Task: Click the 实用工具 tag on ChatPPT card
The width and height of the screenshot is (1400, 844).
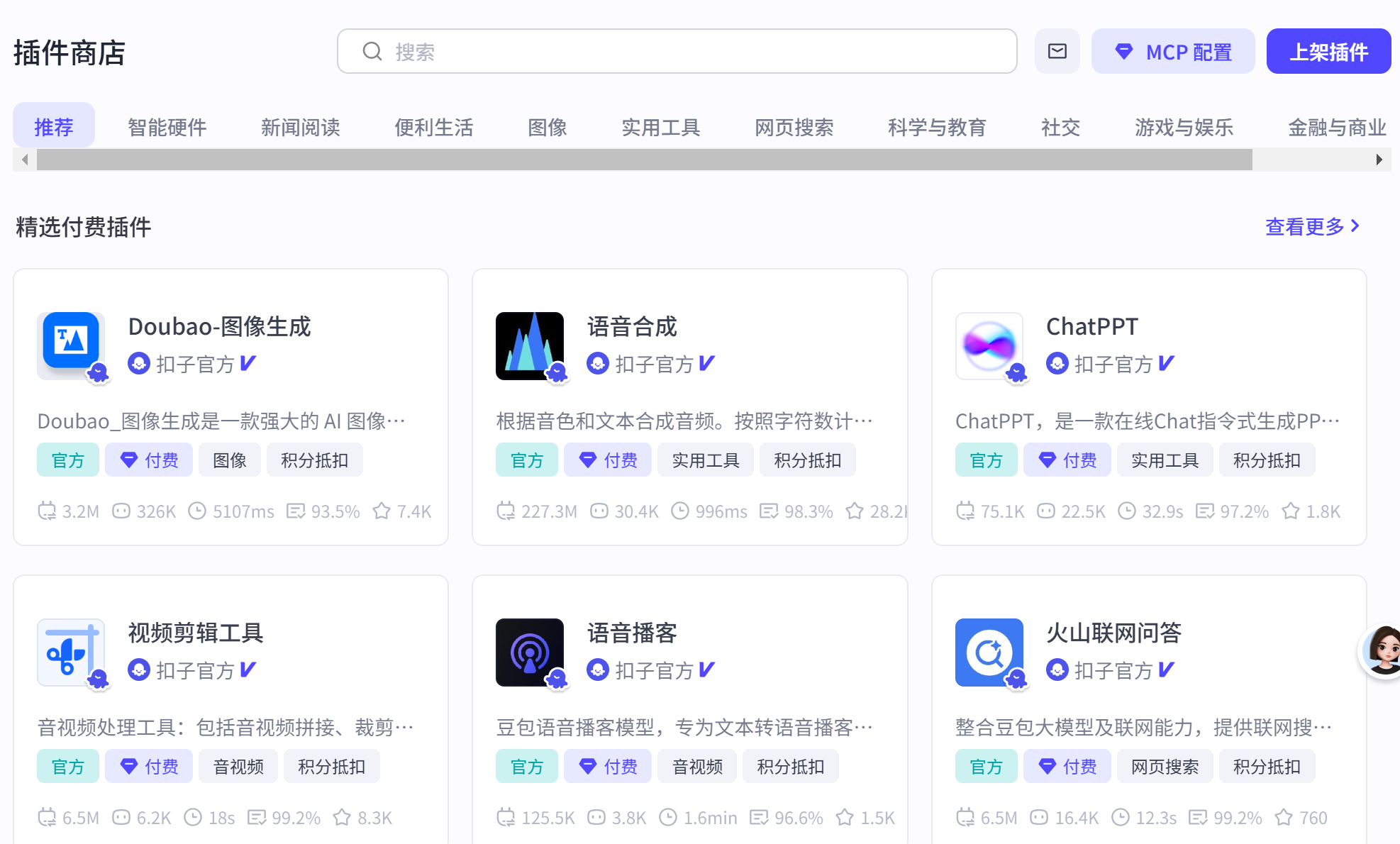Action: [1165, 460]
